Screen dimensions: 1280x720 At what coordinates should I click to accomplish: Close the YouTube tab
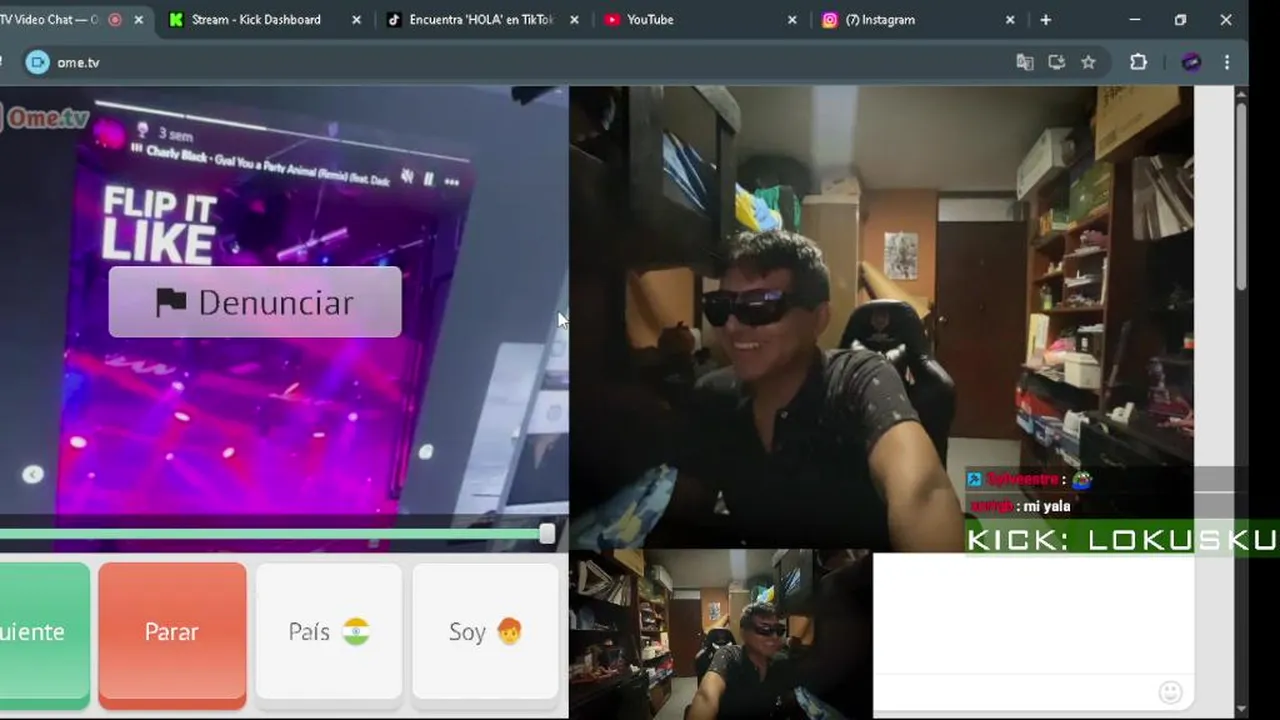tap(792, 20)
